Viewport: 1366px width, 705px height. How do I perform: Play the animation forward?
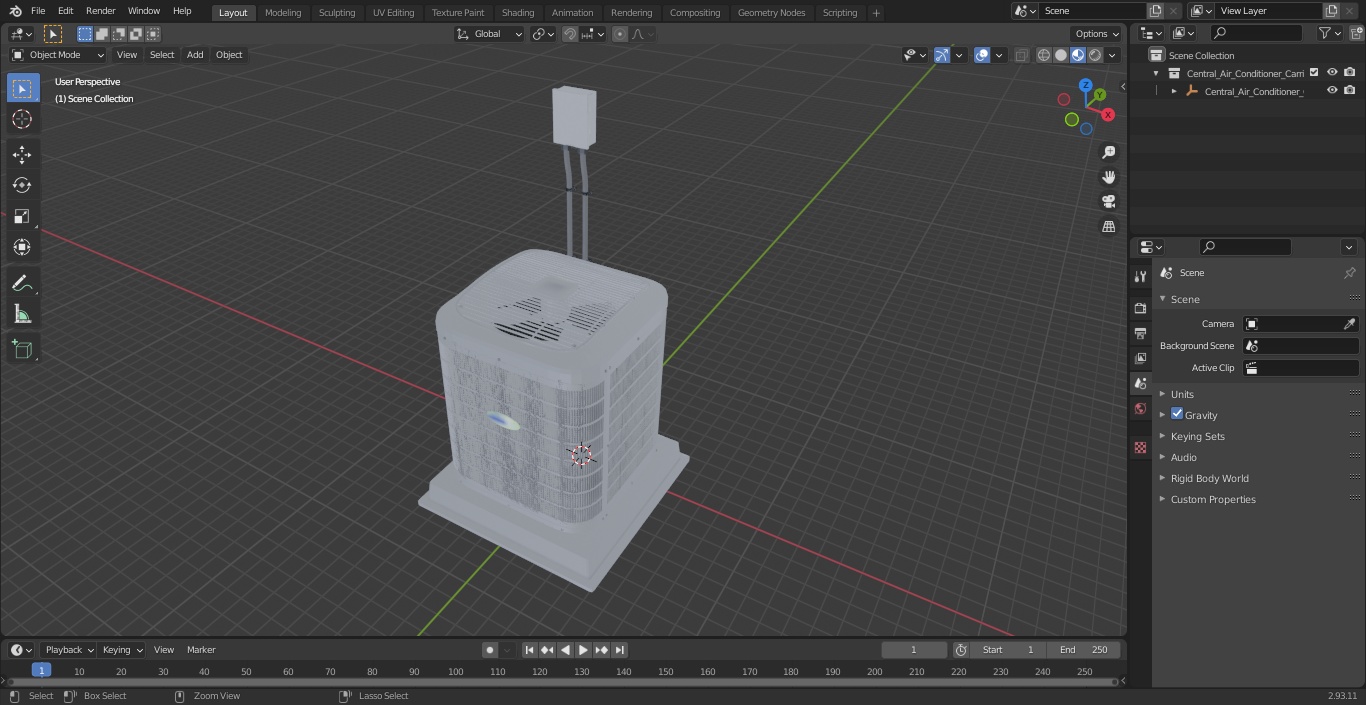[584, 650]
